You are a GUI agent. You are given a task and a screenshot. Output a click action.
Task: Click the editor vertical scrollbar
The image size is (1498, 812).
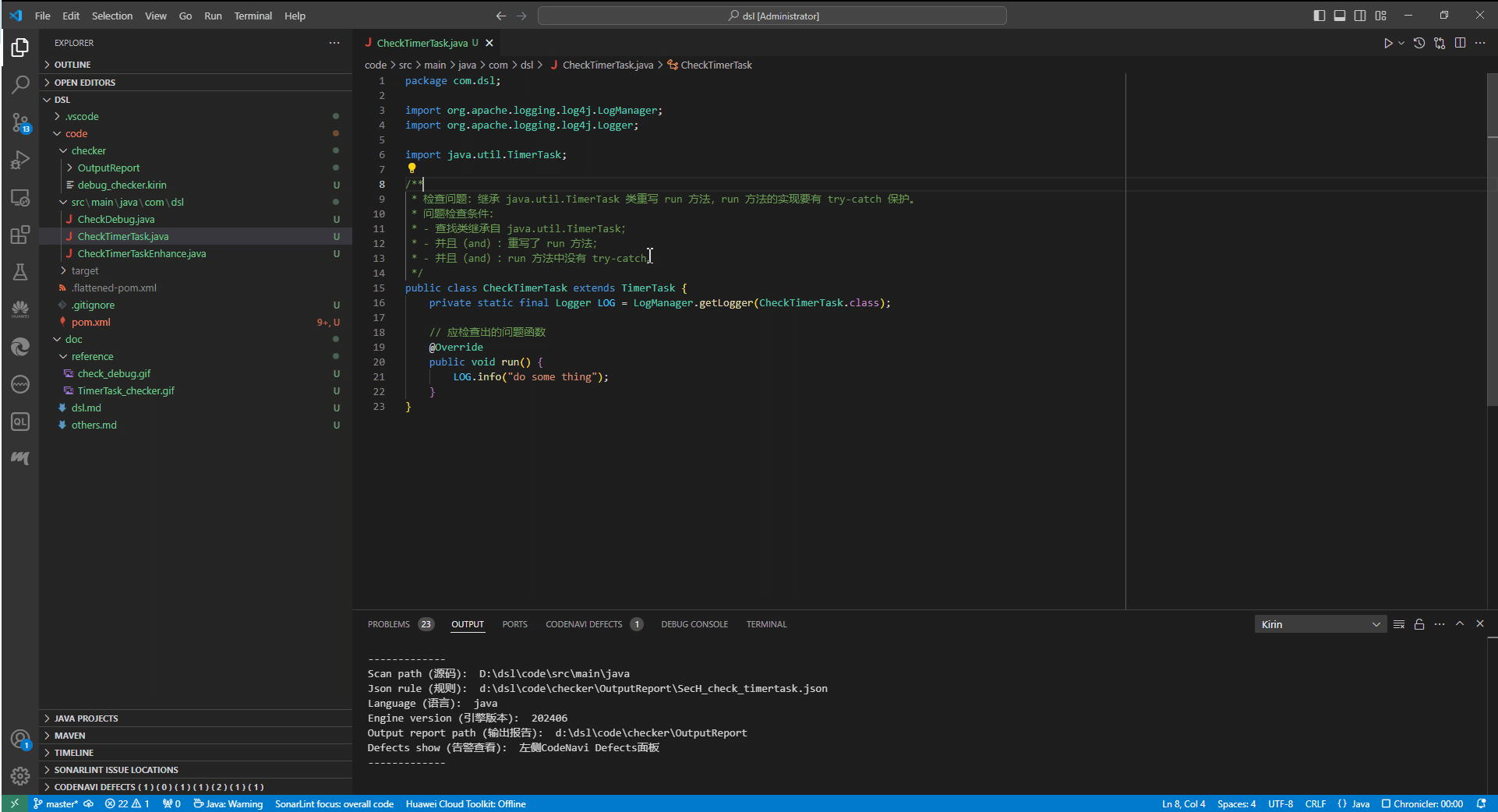click(x=1492, y=234)
